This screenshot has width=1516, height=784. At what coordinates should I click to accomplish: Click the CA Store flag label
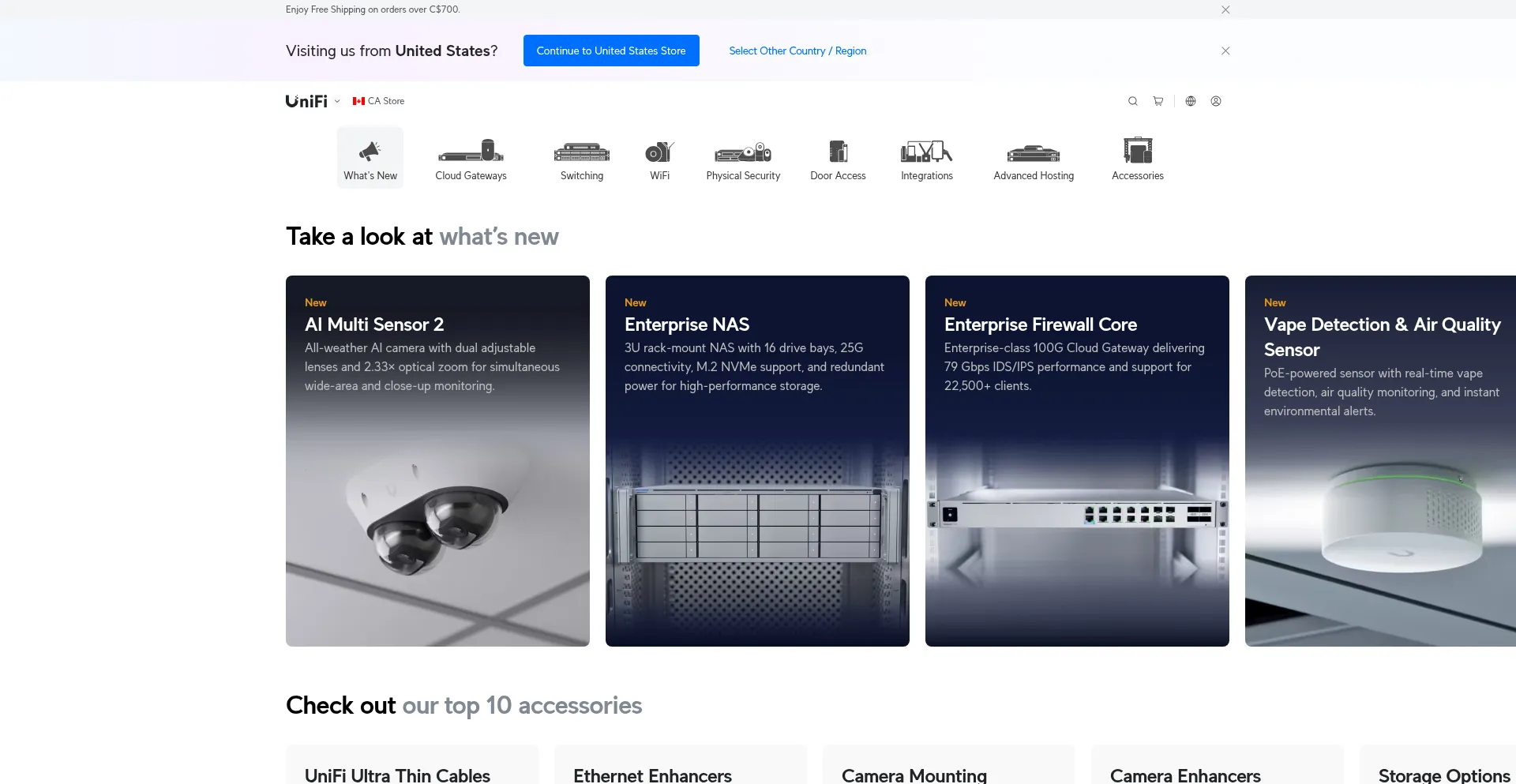click(378, 101)
